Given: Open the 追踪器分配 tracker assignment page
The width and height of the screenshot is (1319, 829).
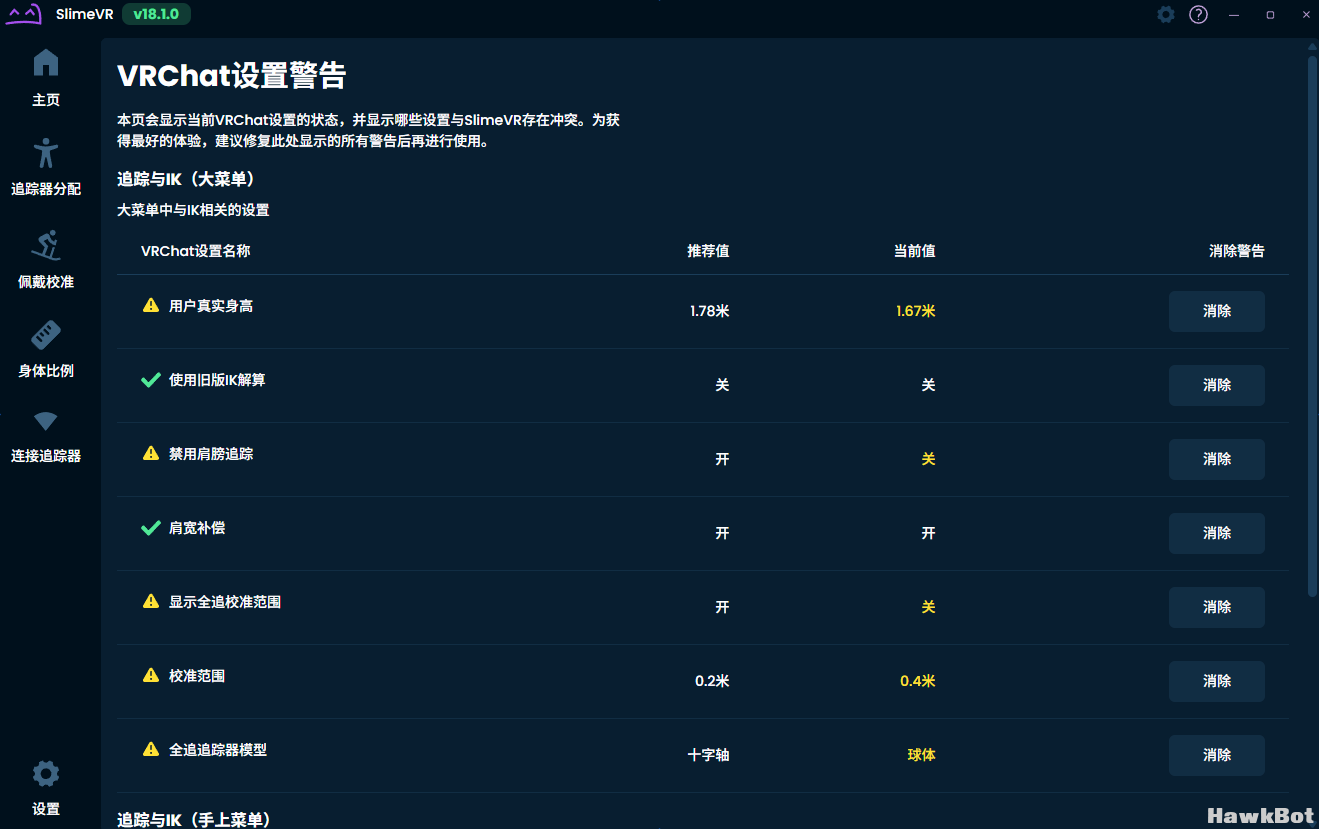Looking at the screenshot, I should (46, 167).
